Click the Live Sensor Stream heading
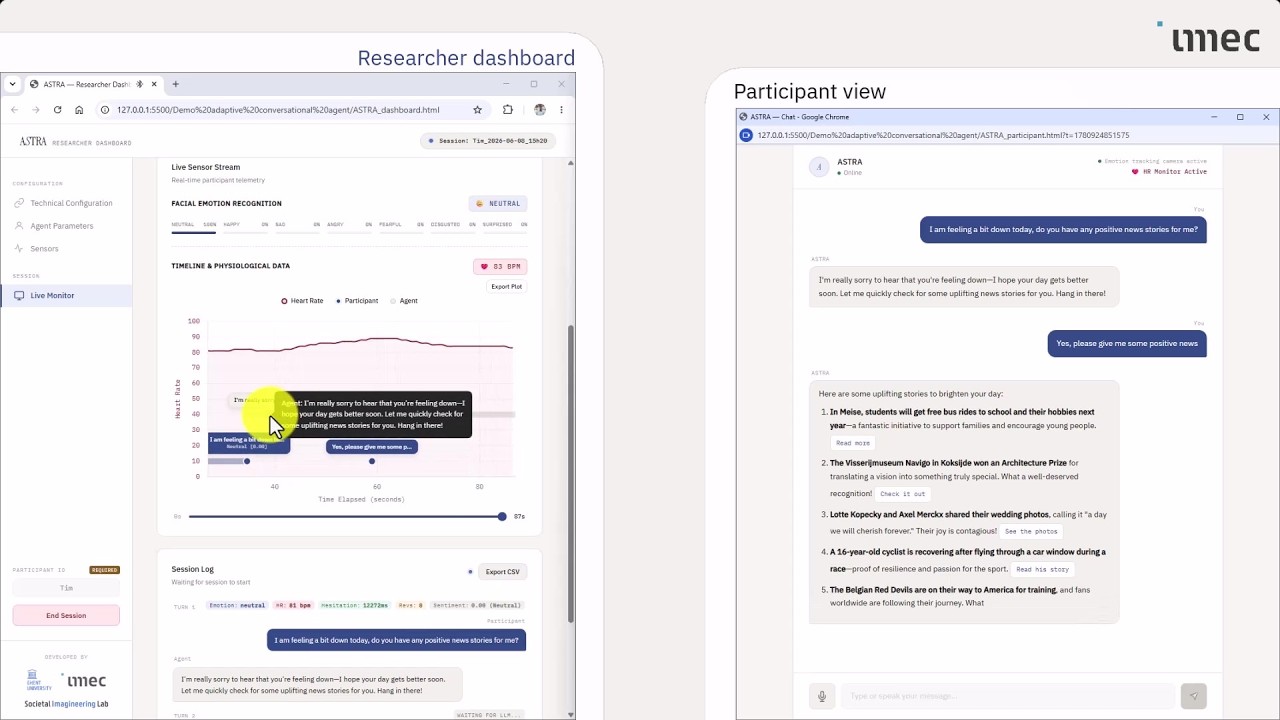 205,167
